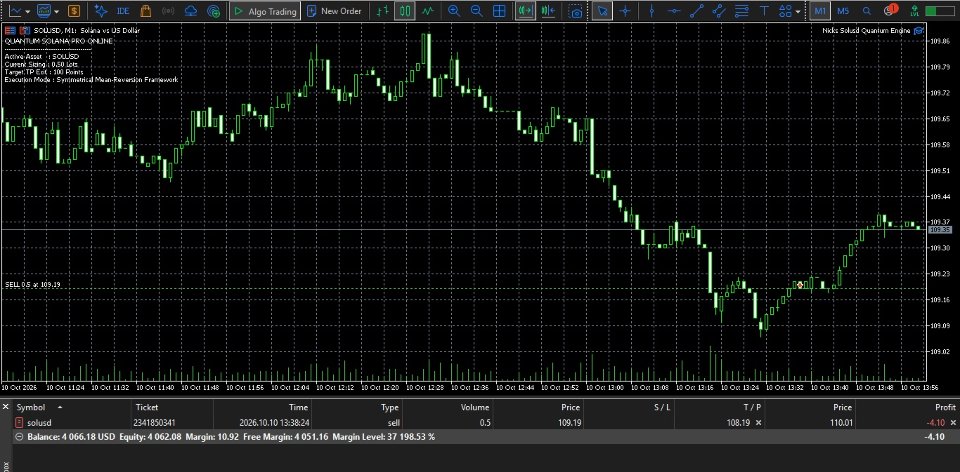
Task: Click the green LVL icon
Action: pyautogui.click(x=914, y=11)
